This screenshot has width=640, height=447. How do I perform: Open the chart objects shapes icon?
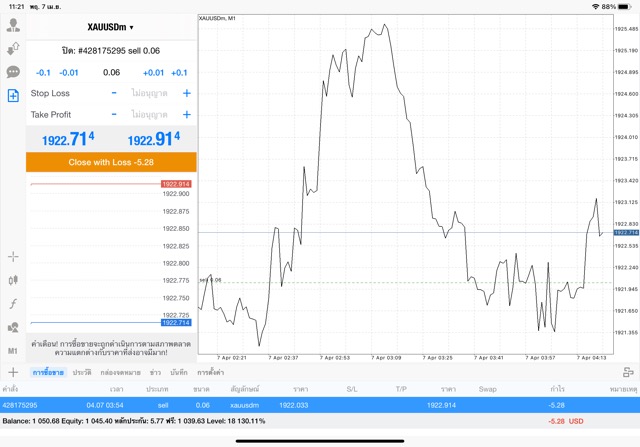click(x=13, y=327)
